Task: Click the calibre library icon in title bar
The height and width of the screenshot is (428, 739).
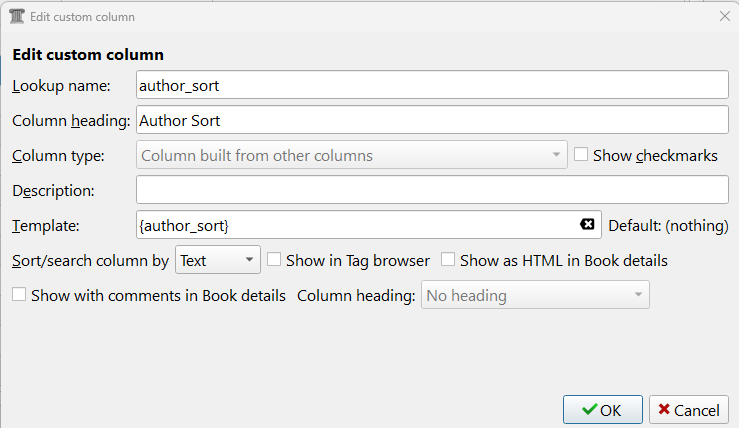Action: tap(16, 17)
